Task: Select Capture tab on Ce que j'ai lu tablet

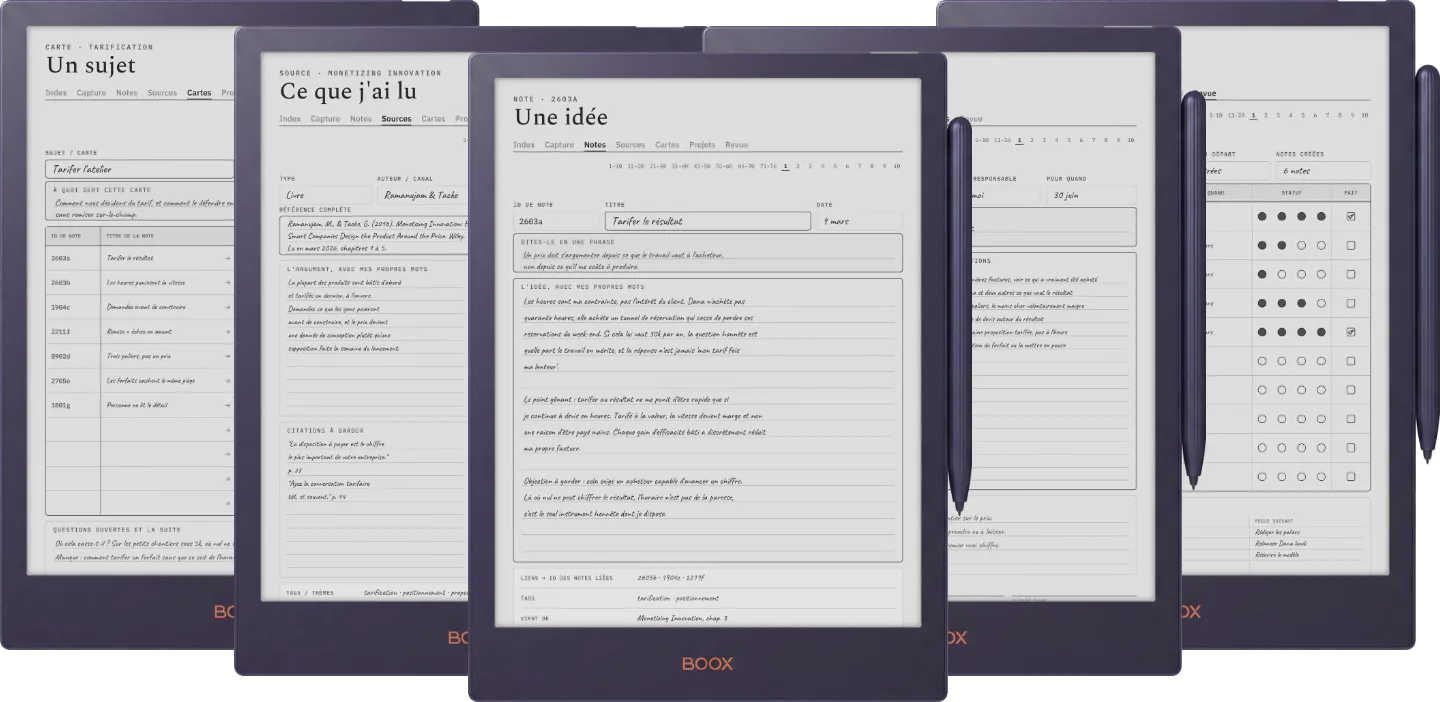Action: tap(325, 119)
